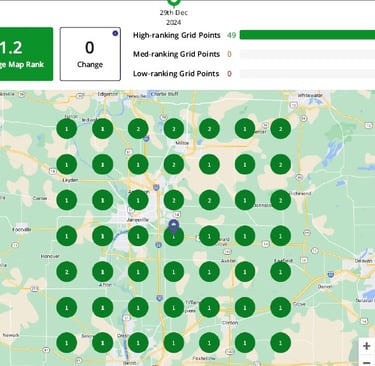Screen dimensions: 375x366
Task: Open the rank 2 grid point above Milton
Action: point(174,129)
